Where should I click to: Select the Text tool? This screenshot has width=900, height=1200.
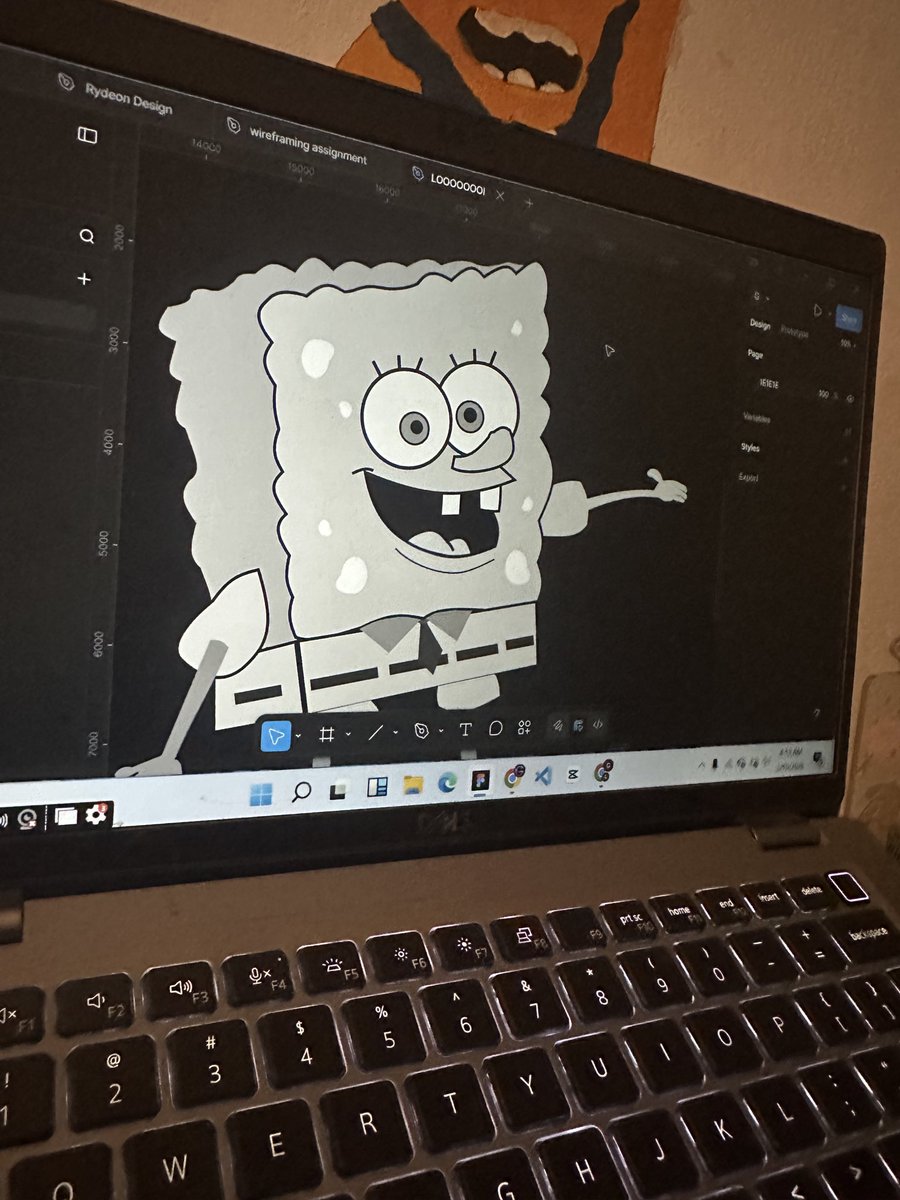click(x=465, y=730)
